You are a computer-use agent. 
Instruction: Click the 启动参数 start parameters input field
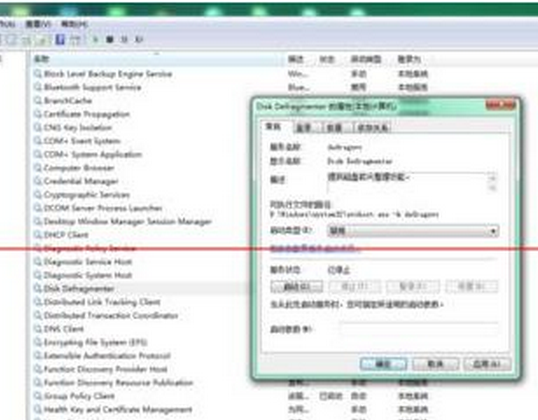[x=419, y=329]
